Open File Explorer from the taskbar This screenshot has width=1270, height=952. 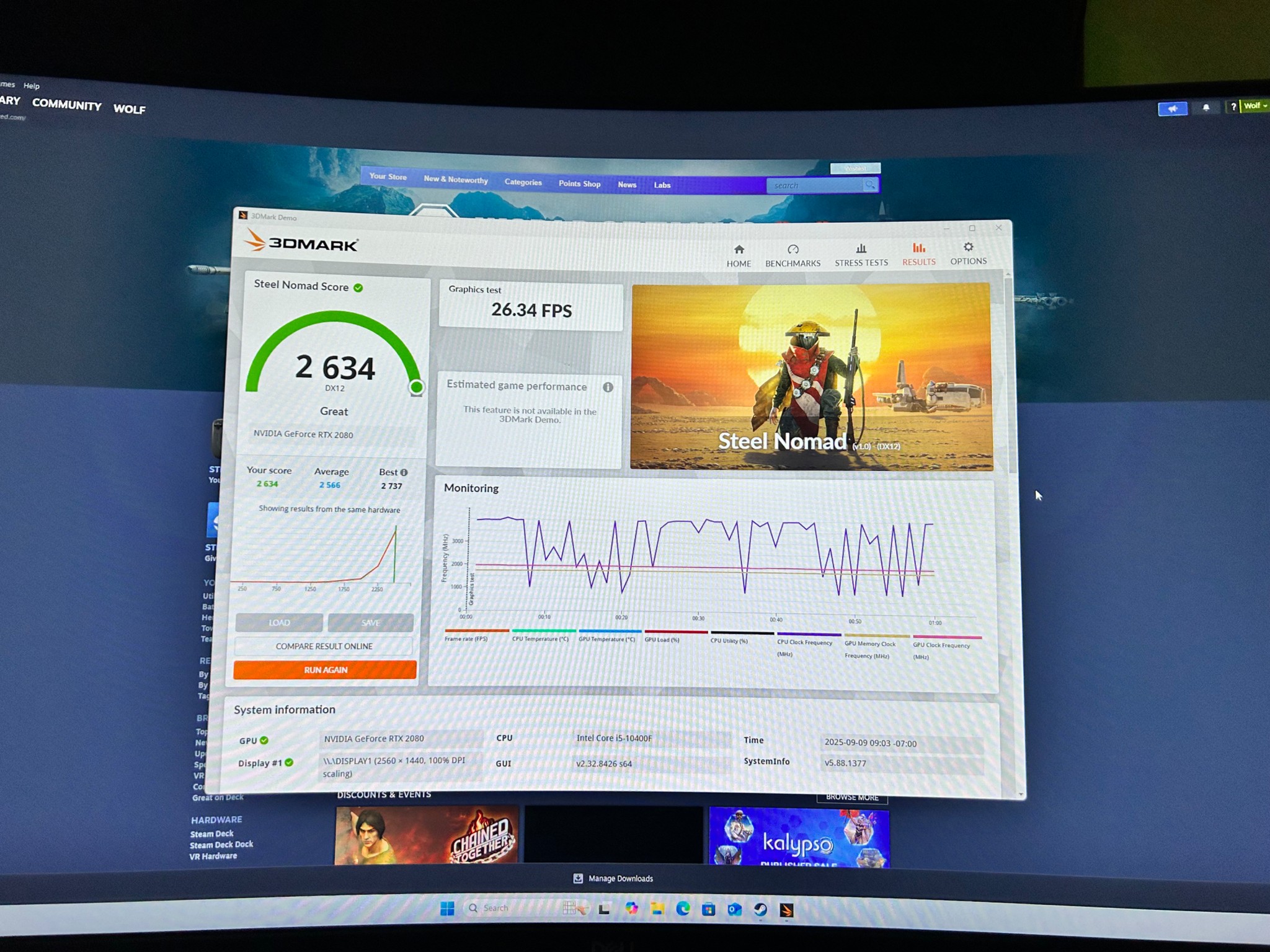tap(657, 909)
